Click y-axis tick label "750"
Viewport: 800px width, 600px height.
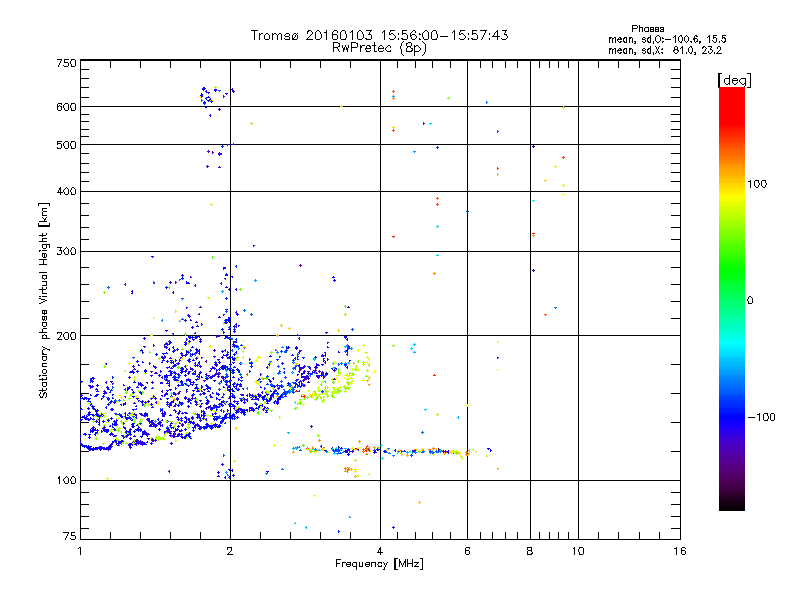(x=66, y=63)
